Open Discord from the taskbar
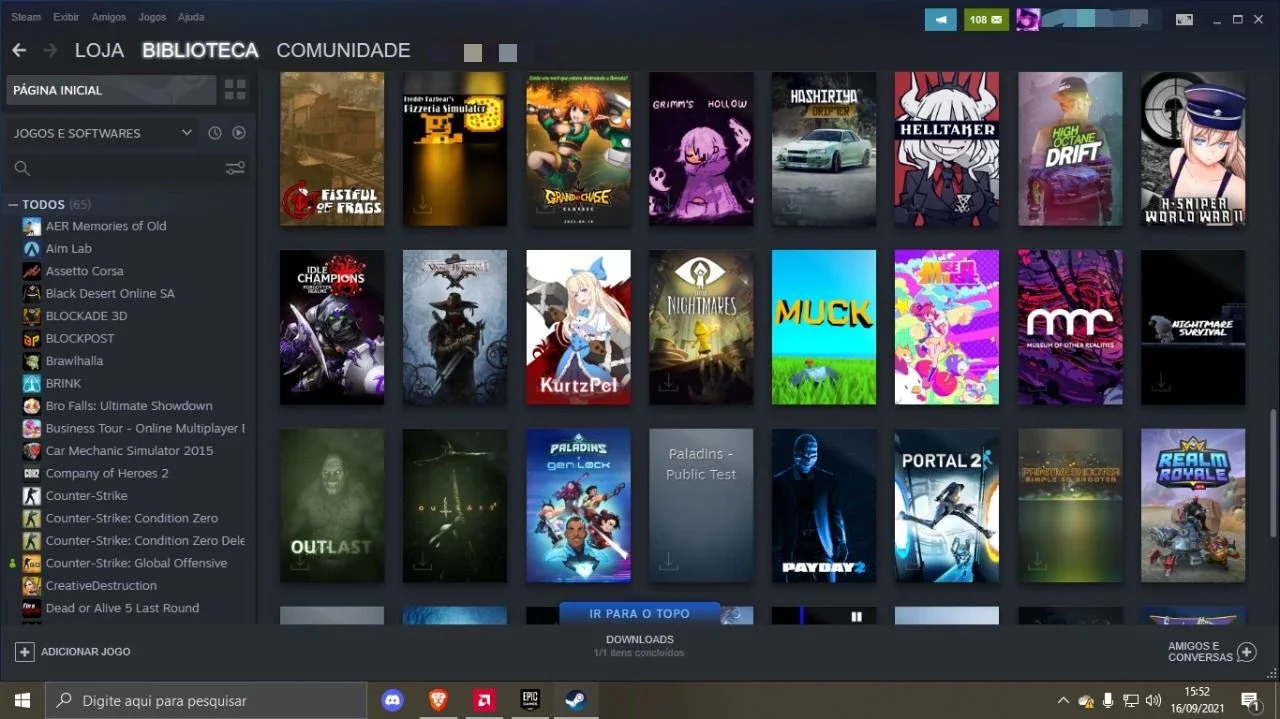 (392, 700)
